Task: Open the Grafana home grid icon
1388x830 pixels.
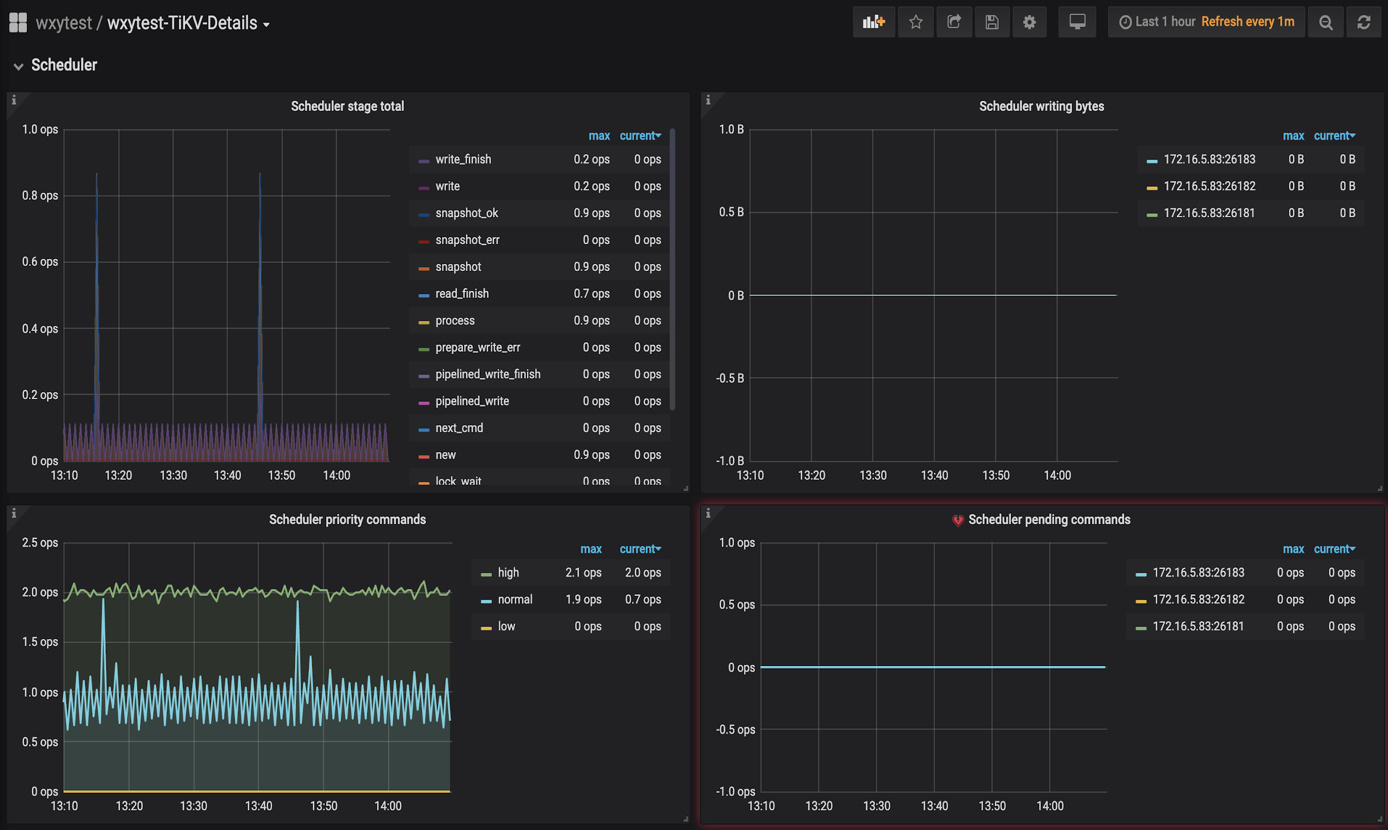Action: [x=18, y=22]
